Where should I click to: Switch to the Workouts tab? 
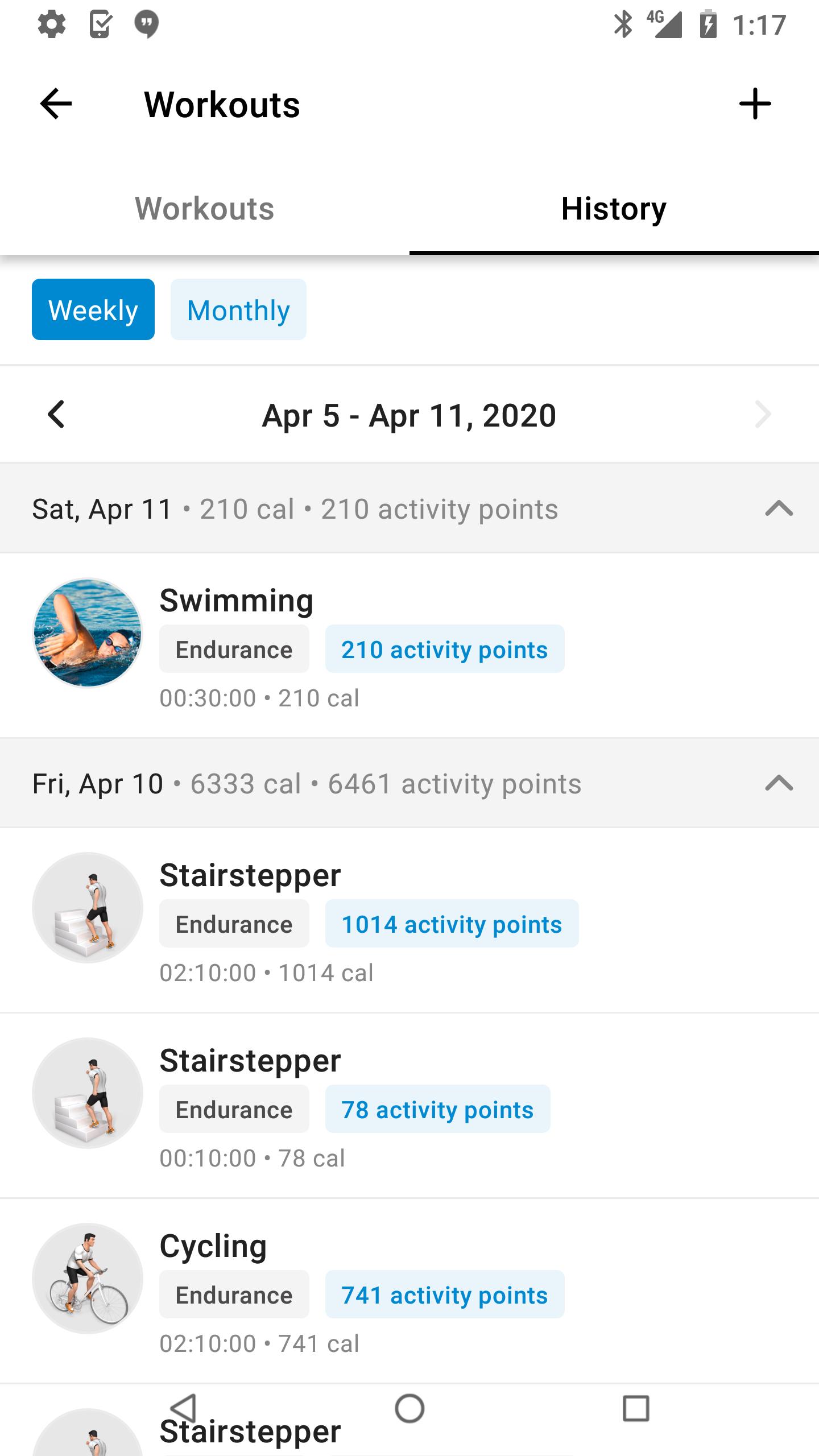coord(205,208)
